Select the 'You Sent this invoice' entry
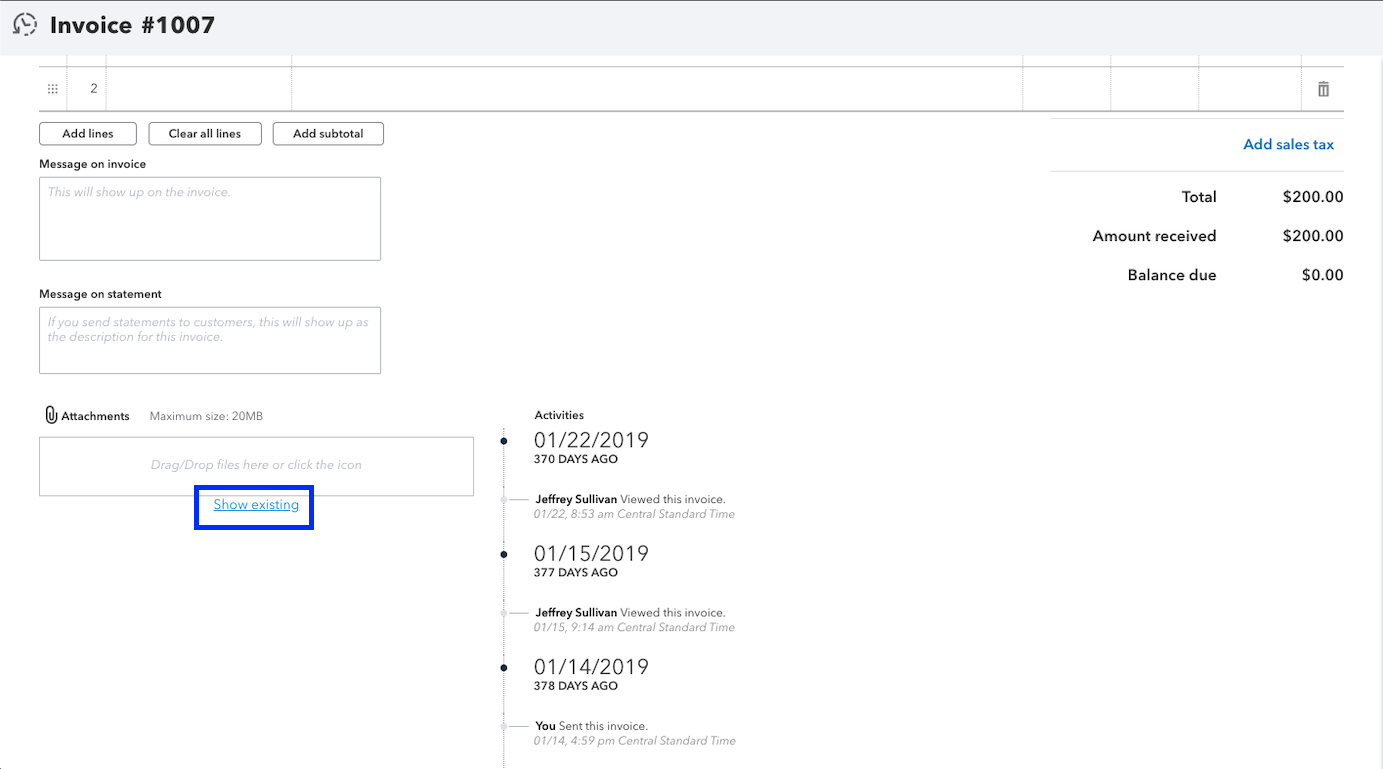This screenshot has height=769, width=1383. tap(591, 726)
